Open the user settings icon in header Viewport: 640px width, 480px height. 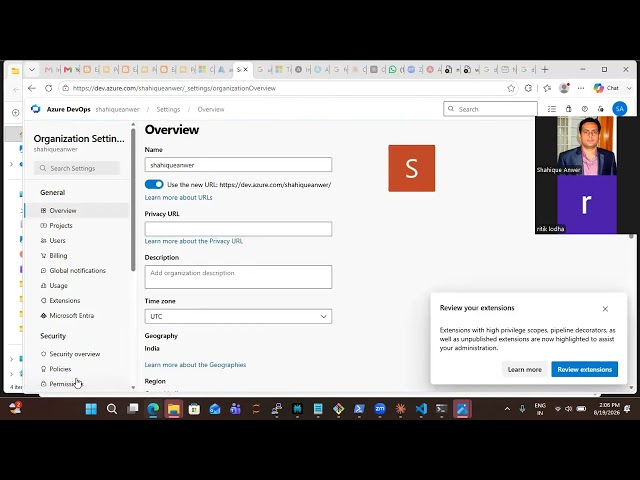pyautogui.click(x=600, y=109)
